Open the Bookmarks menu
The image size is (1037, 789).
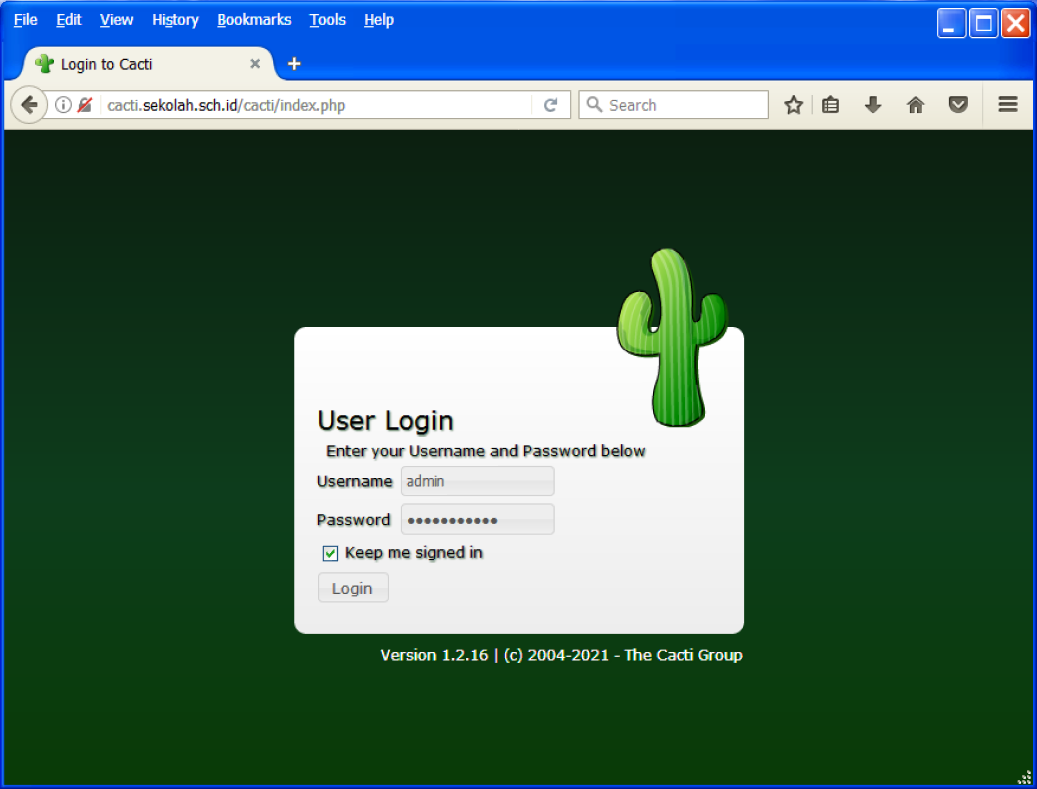coord(254,20)
